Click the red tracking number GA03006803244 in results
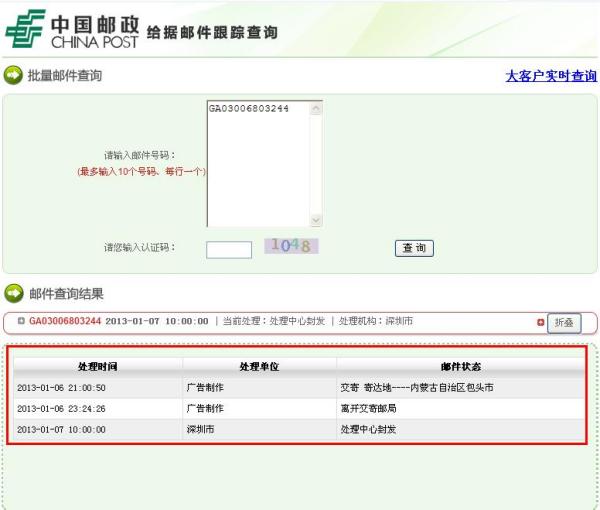600x510 pixels. pos(65,321)
